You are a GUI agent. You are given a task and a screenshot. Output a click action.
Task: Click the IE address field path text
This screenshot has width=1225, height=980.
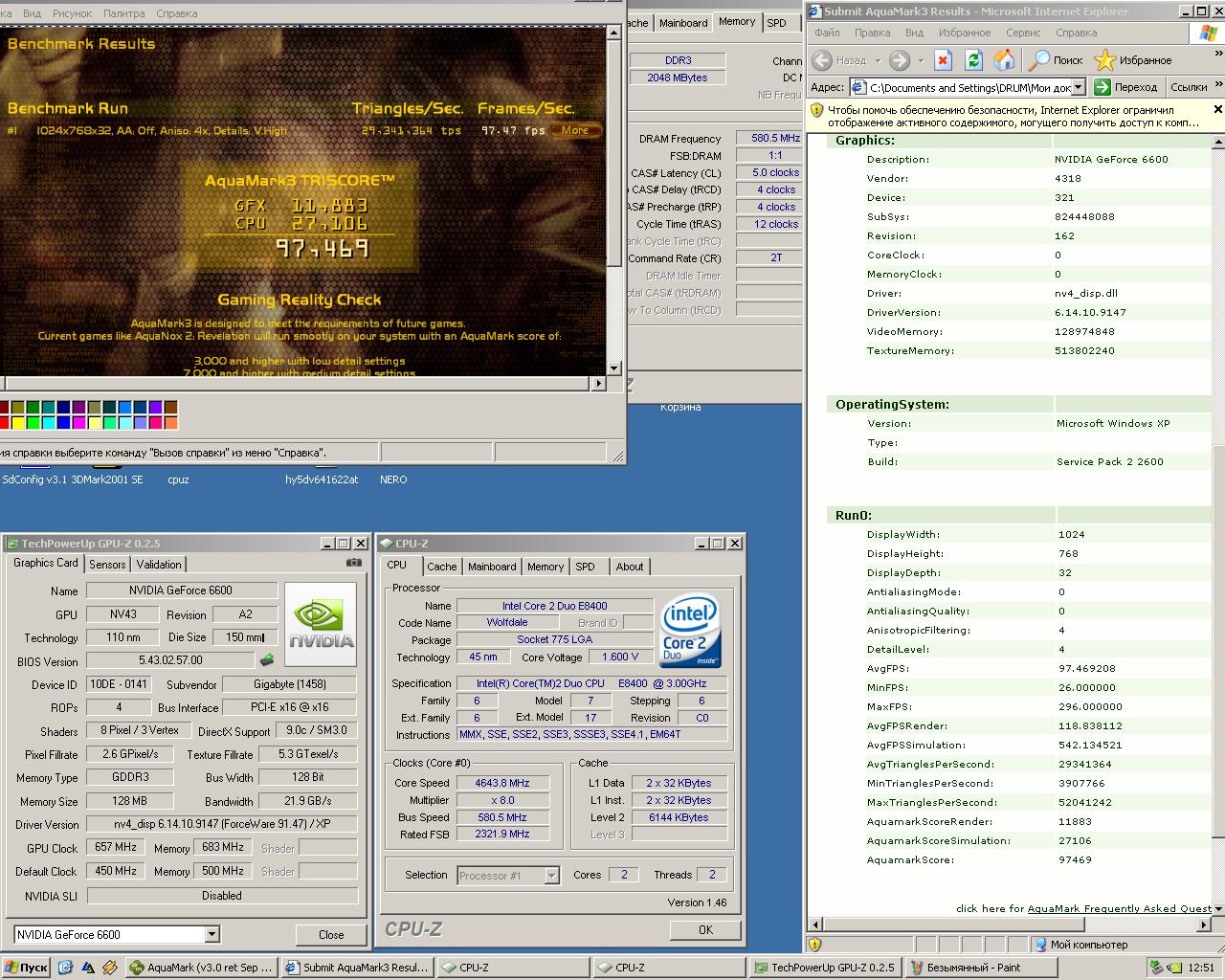970,88
